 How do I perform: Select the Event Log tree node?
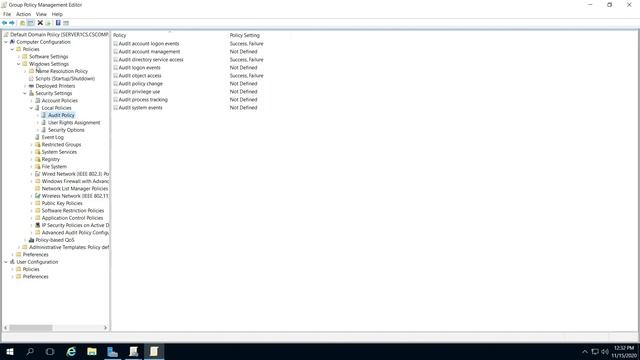coord(53,138)
